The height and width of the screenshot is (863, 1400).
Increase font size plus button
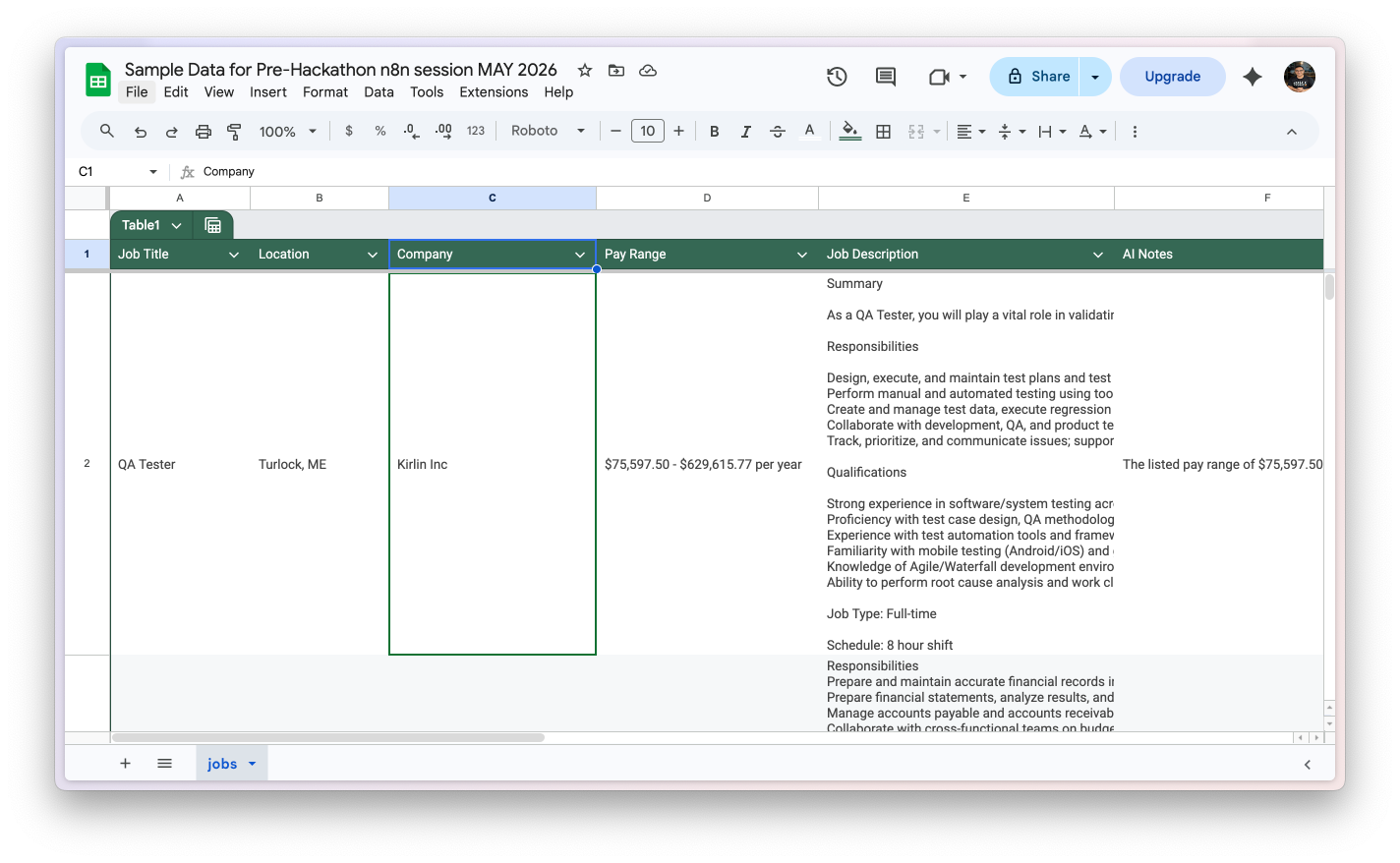[x=678, y=131]
